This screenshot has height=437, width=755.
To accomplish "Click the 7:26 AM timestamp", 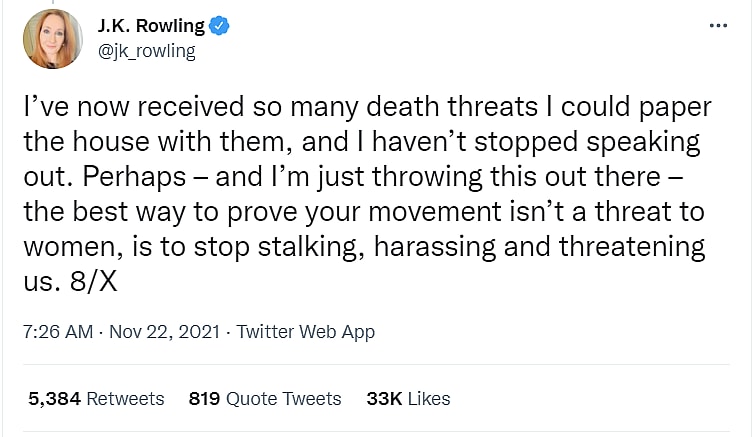I will click(x=56, y=331).
